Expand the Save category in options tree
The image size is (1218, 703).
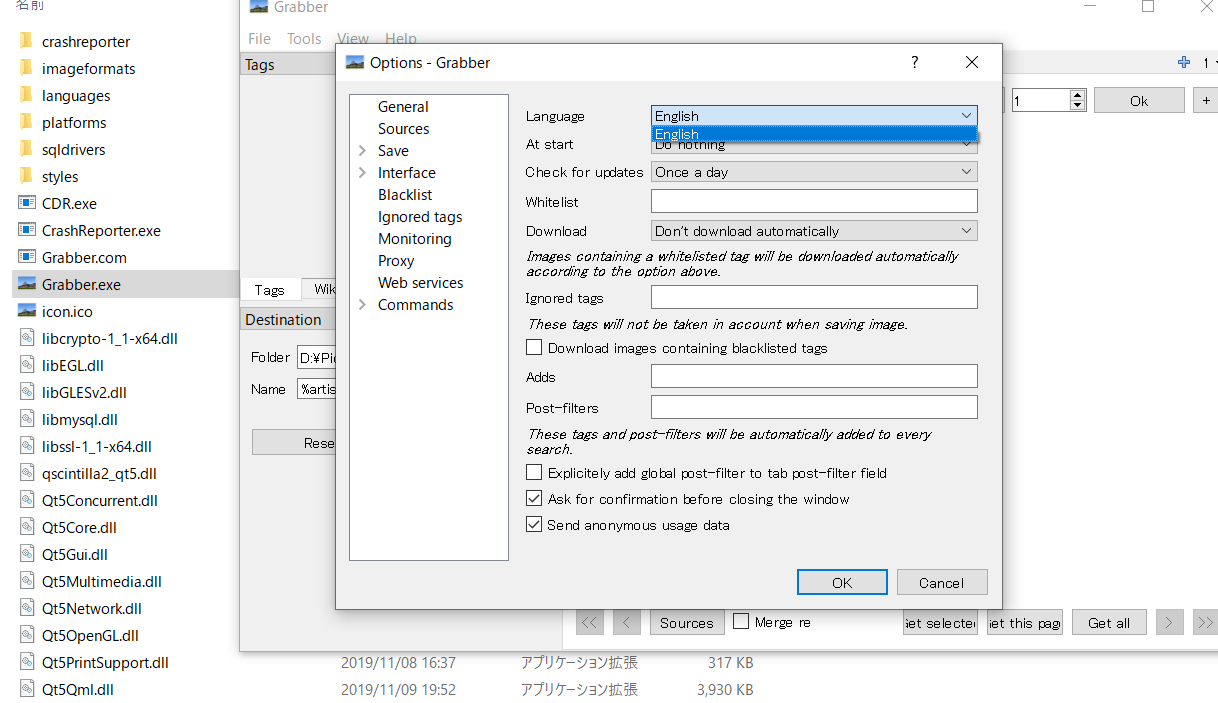pos(362,151)
